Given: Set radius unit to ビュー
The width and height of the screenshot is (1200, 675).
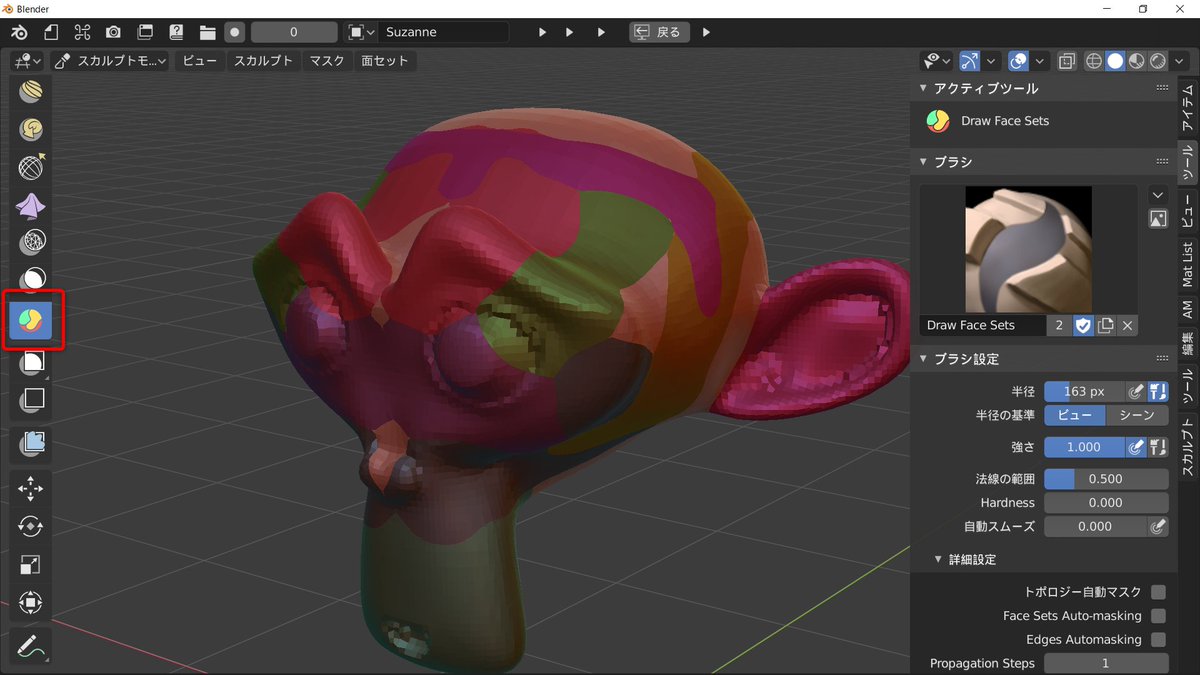Looking at the screenshot, I should [x=1075, y=415].
